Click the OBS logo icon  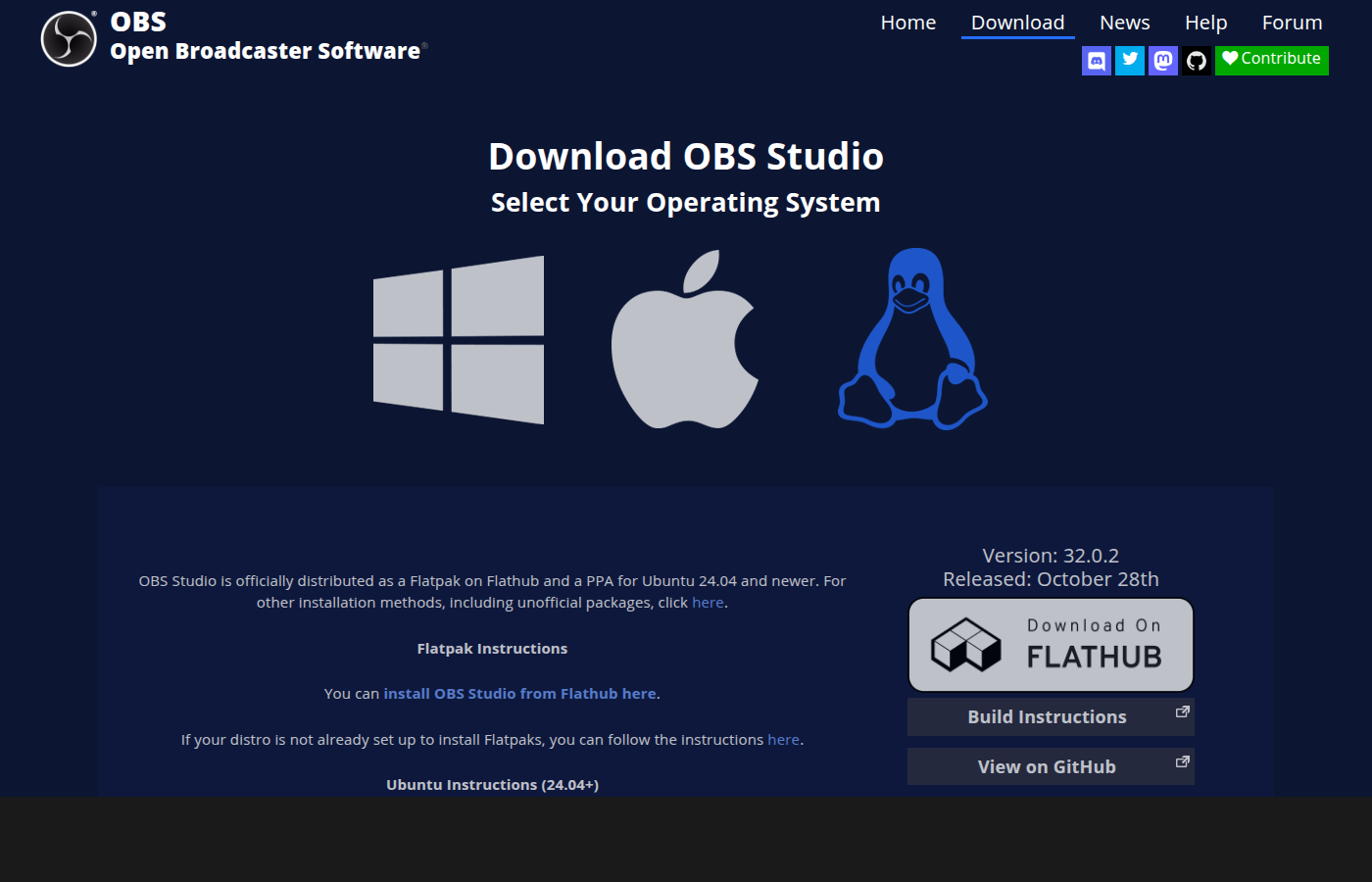click(x=69, y=39)
